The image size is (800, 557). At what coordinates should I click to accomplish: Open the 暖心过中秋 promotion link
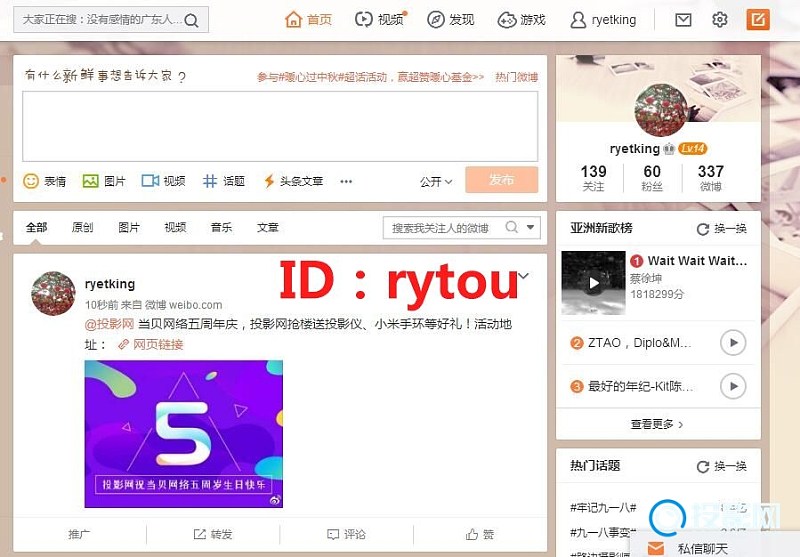[x=370, y=77]
